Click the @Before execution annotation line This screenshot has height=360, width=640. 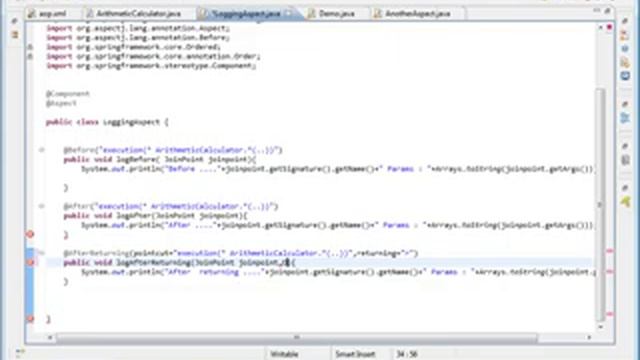pos(173,150)
